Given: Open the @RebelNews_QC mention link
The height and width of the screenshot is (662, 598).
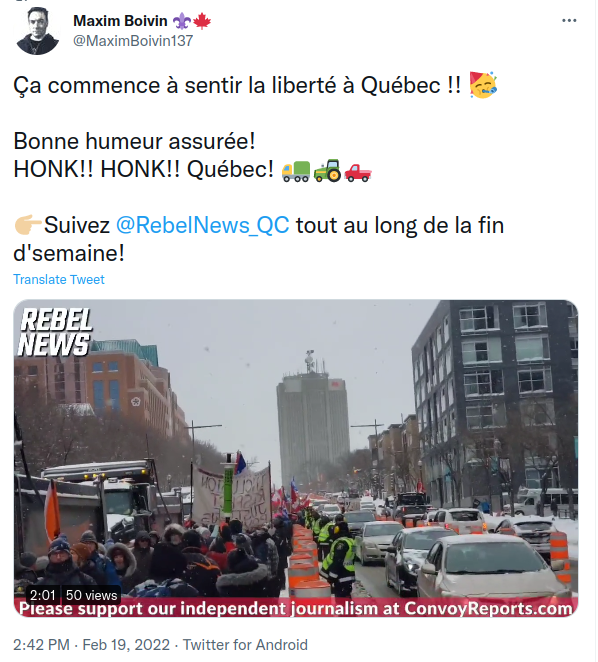Looking at the screenshot, I should 202,225.
